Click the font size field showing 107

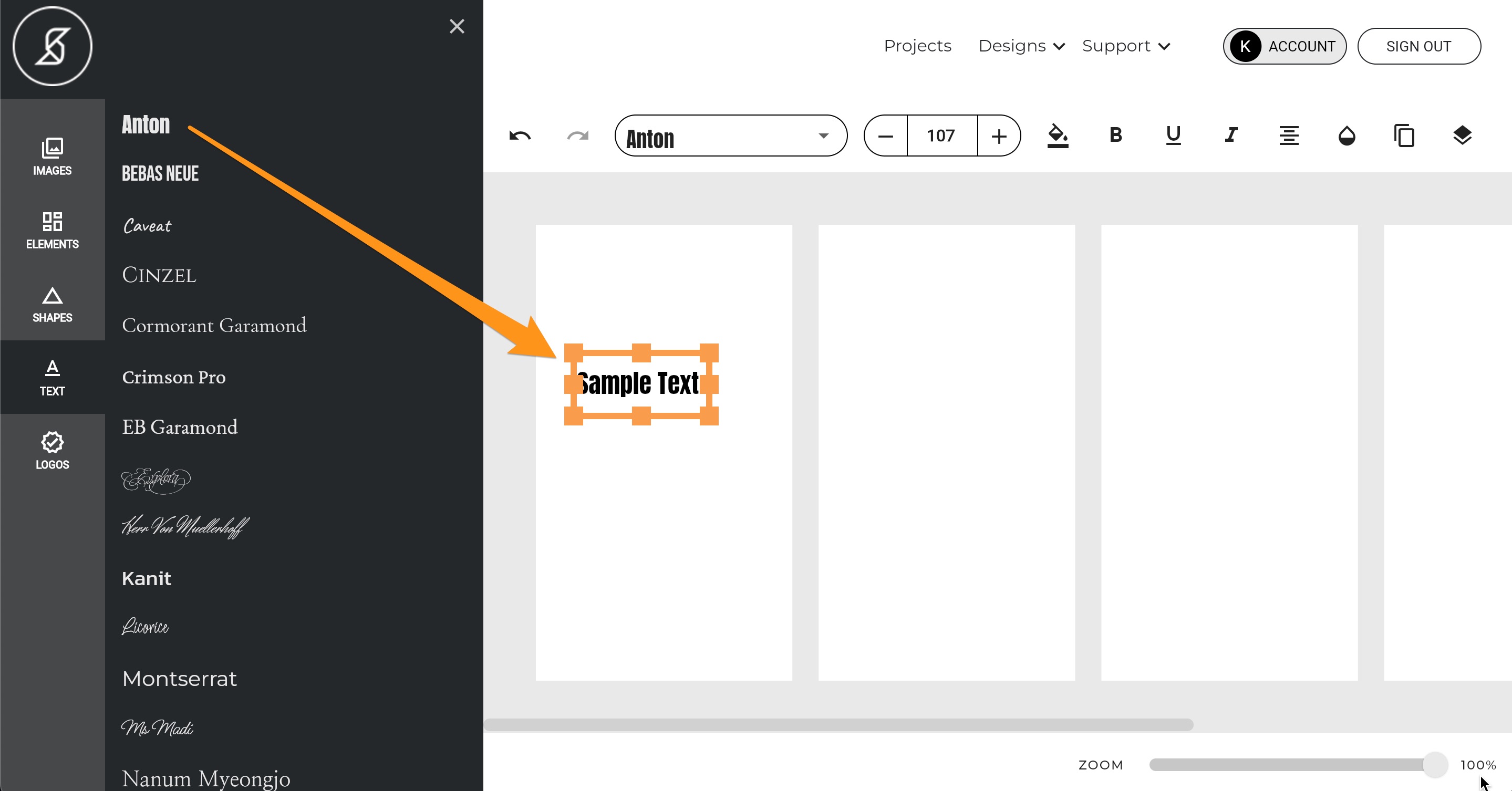point(942,136)
